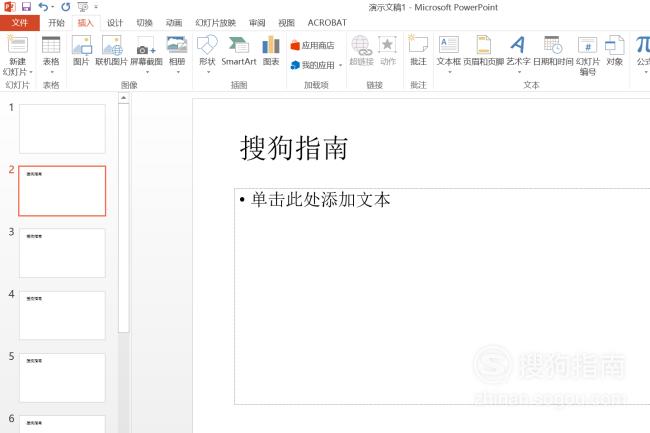
Task: Click the slide thumbnail pane scrollbar thumb
Action: 124,218
